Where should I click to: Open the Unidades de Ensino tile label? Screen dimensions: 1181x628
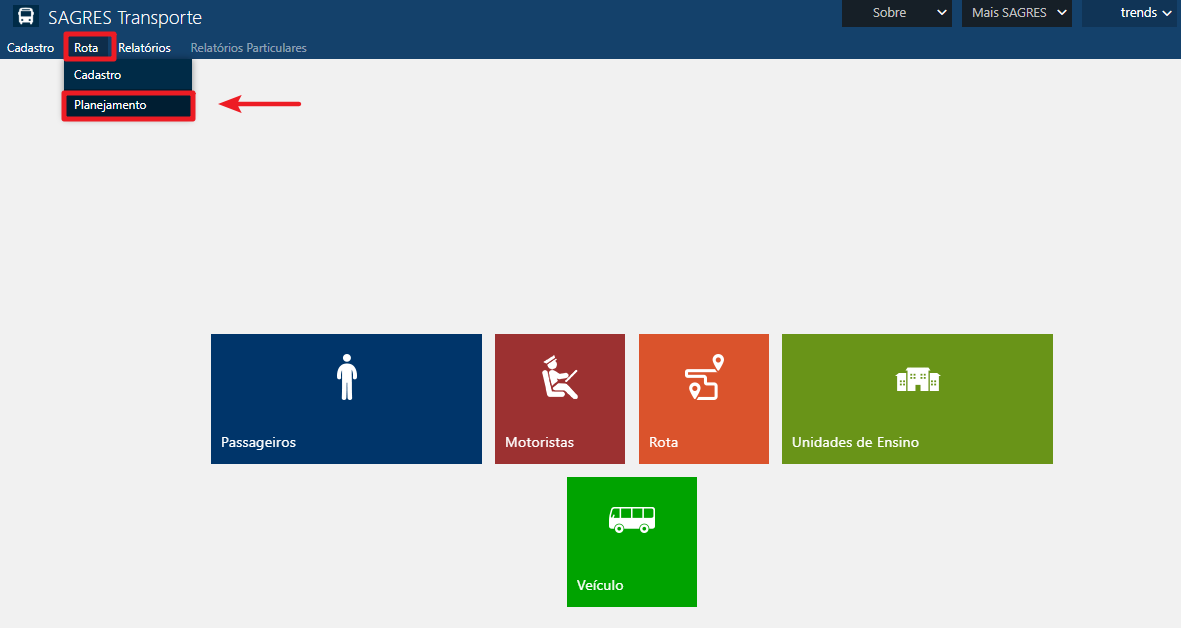click(855, 442)
